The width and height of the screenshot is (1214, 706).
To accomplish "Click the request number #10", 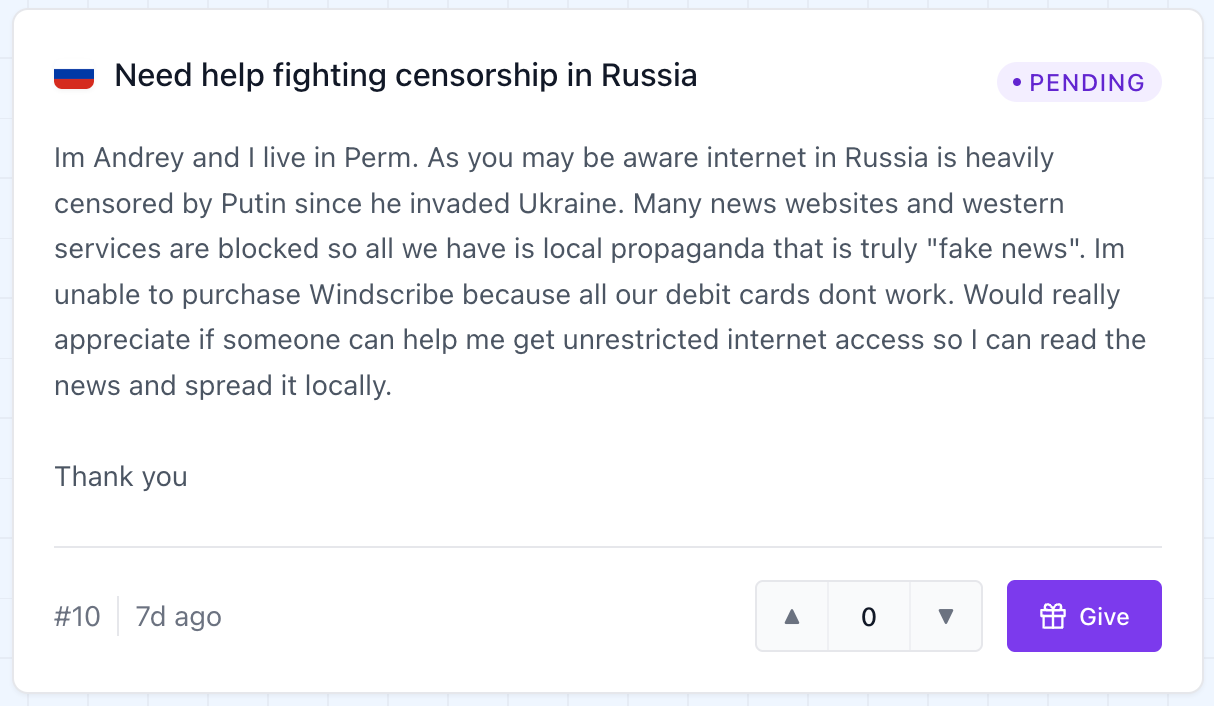I will pos(78,617).
